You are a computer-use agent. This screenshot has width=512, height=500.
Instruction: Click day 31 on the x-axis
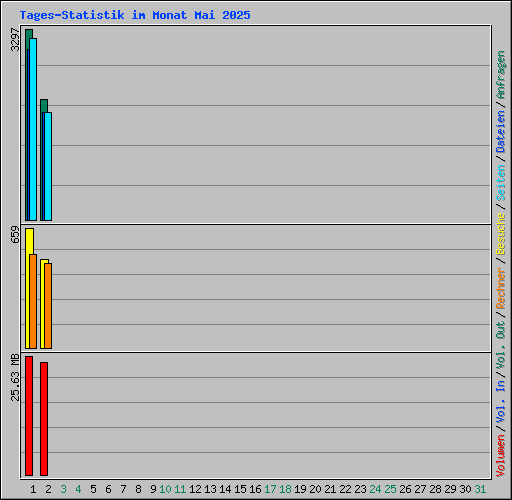click(480, 489)
